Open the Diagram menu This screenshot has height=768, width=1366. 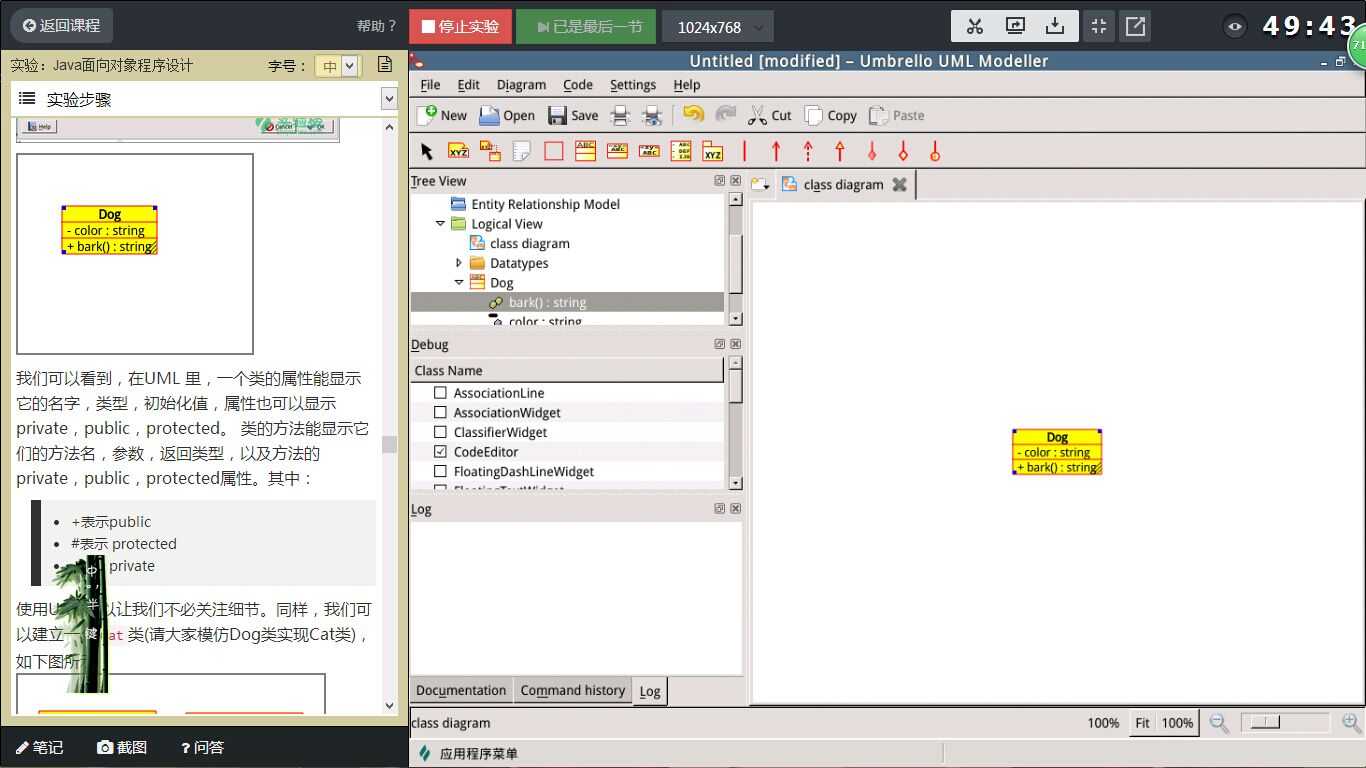click(521, 85)
